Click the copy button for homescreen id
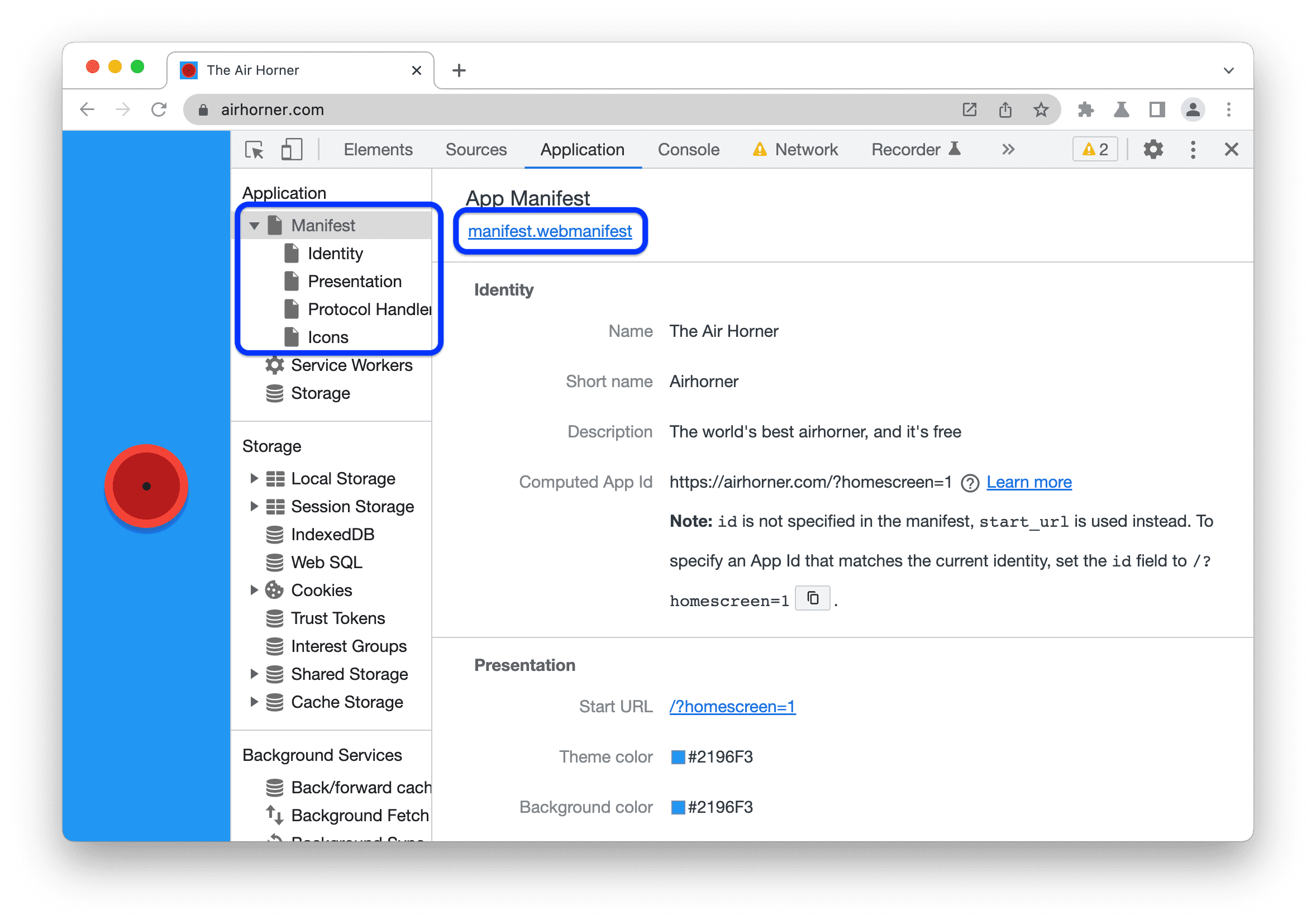Viewport: 1316px width, 924px height. 812,597
